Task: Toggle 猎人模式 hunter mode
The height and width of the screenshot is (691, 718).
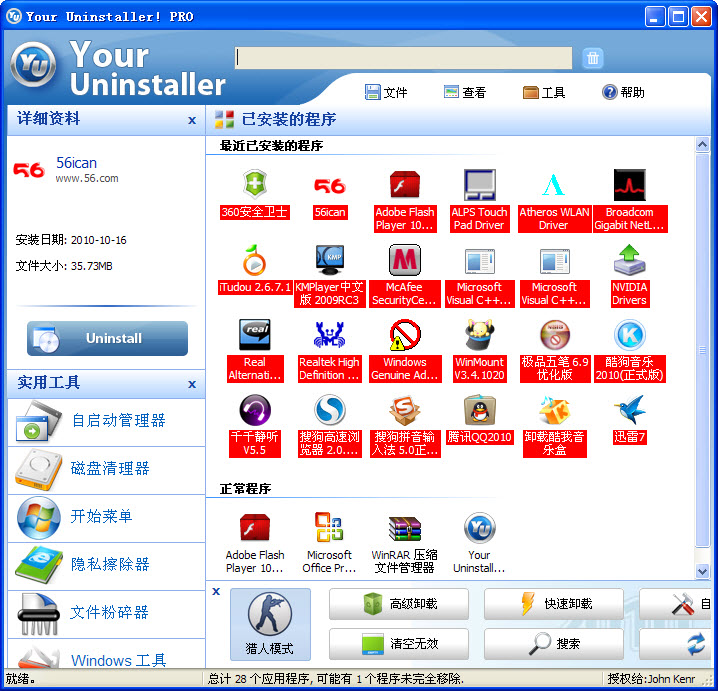Action: point(270,624)
